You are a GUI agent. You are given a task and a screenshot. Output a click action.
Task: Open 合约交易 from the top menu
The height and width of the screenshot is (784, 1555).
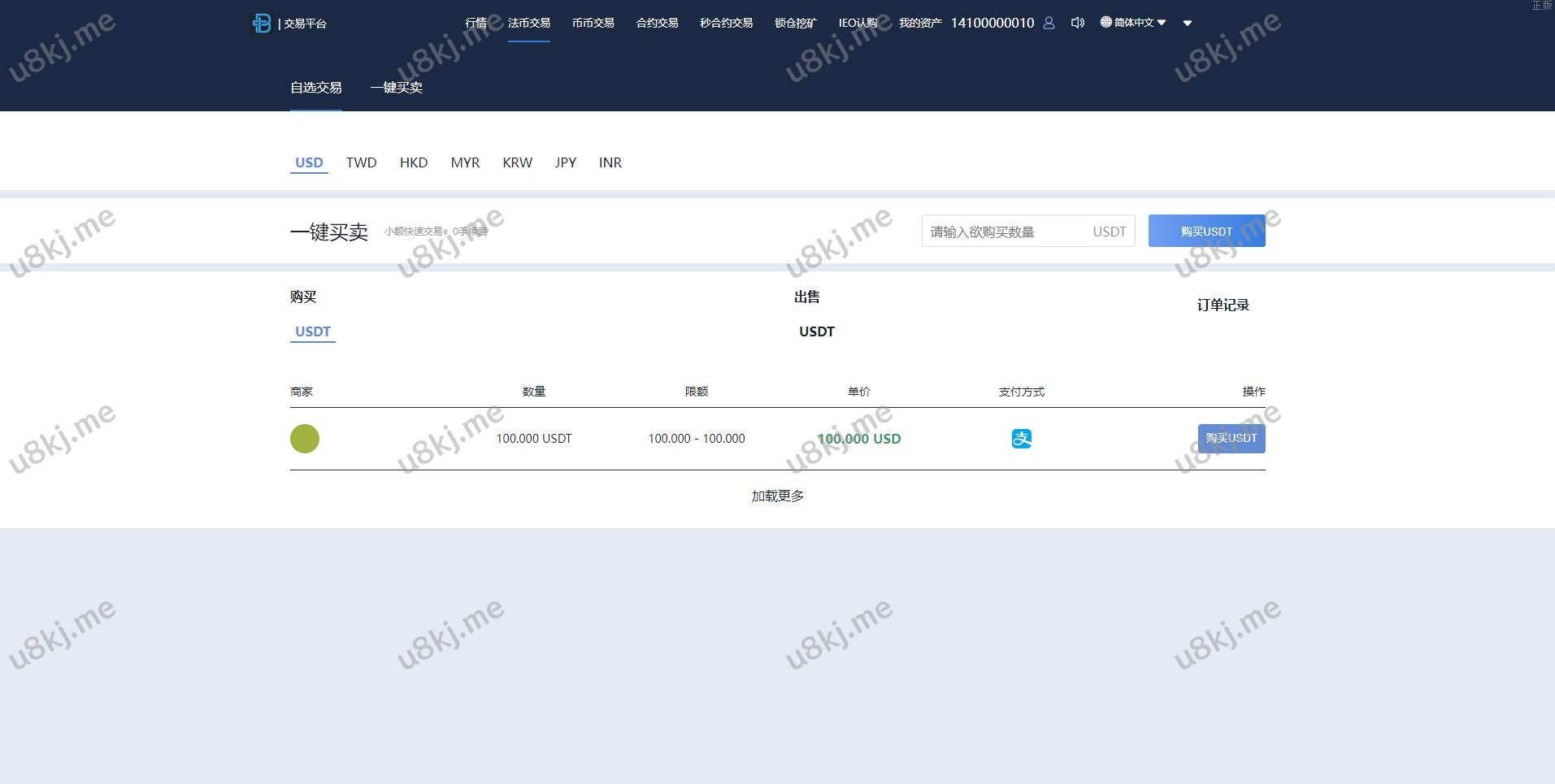click(x=657, y=23)
